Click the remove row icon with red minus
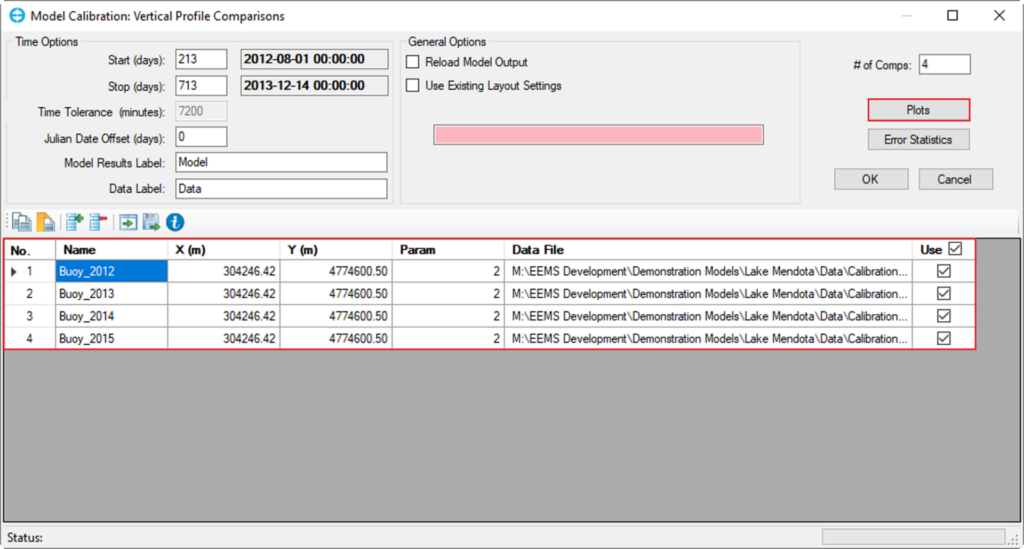Screen dimensions: 1024x549 [x=98, y=222]
